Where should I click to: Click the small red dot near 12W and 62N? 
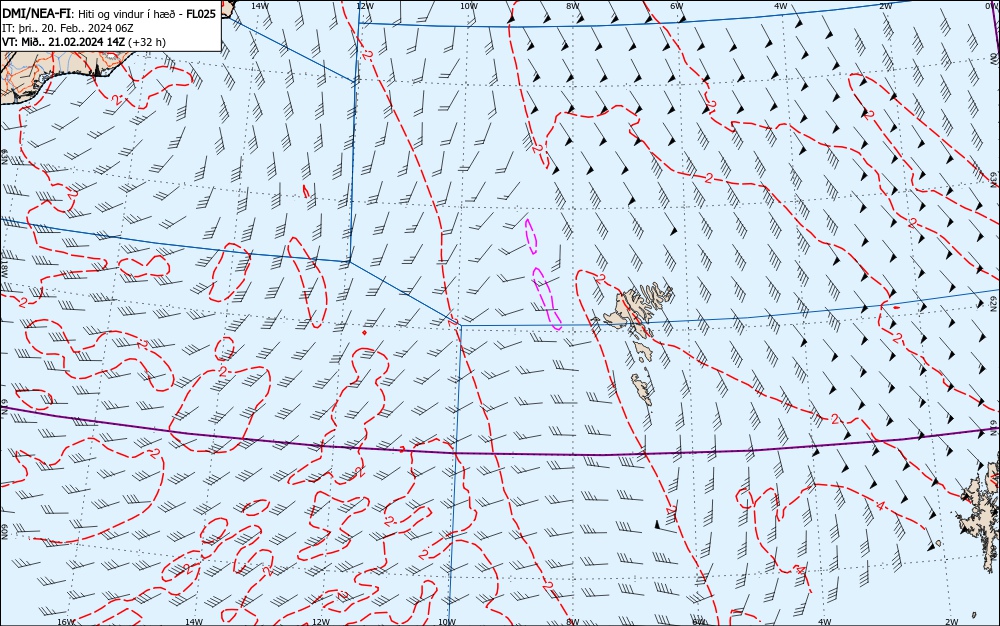(364, 332)
